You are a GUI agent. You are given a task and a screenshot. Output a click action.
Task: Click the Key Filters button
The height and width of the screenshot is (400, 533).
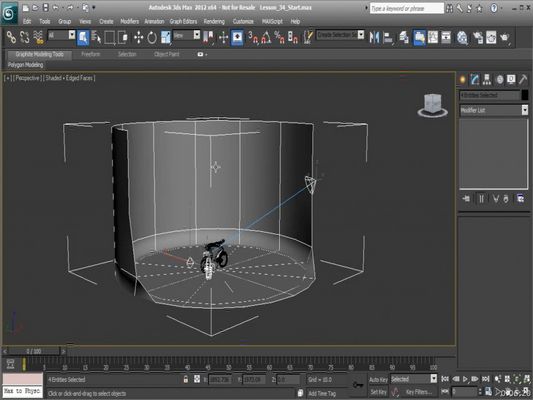[419, 392]
